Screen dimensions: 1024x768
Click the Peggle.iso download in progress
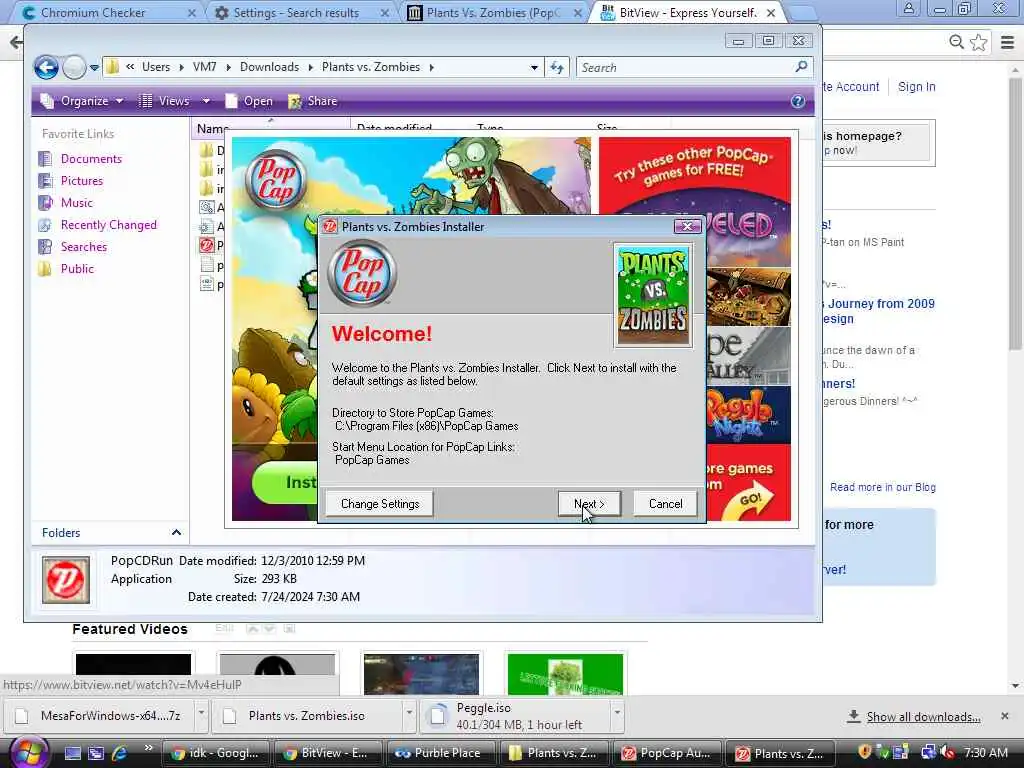tap(516, 716)
